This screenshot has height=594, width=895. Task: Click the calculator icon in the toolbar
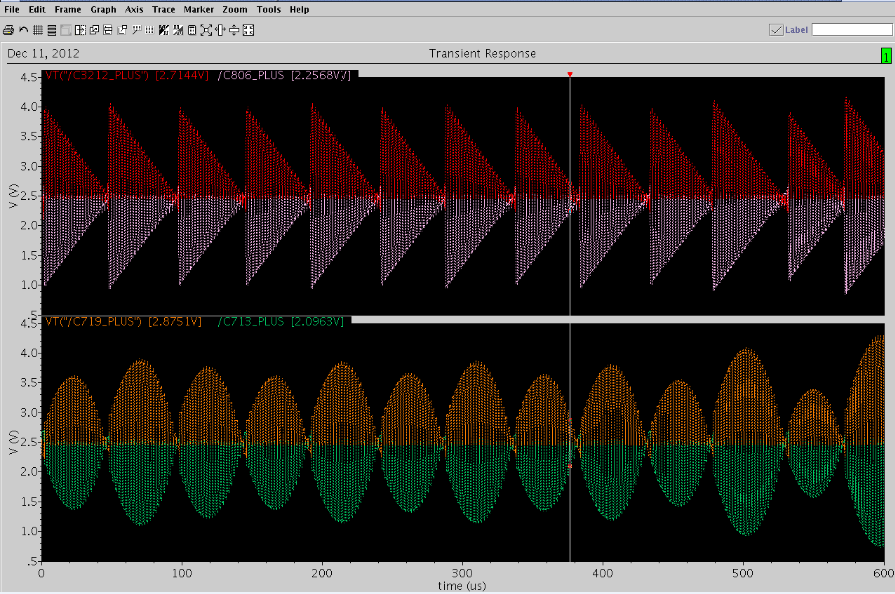click(191, 30)
